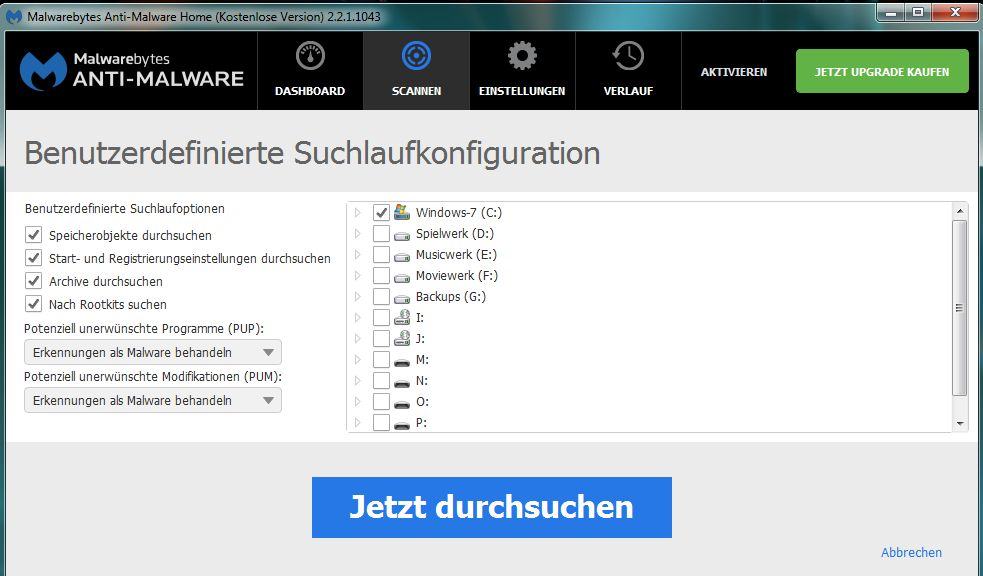Click the Backups (G:) drive icon

[x=402, y=298]
